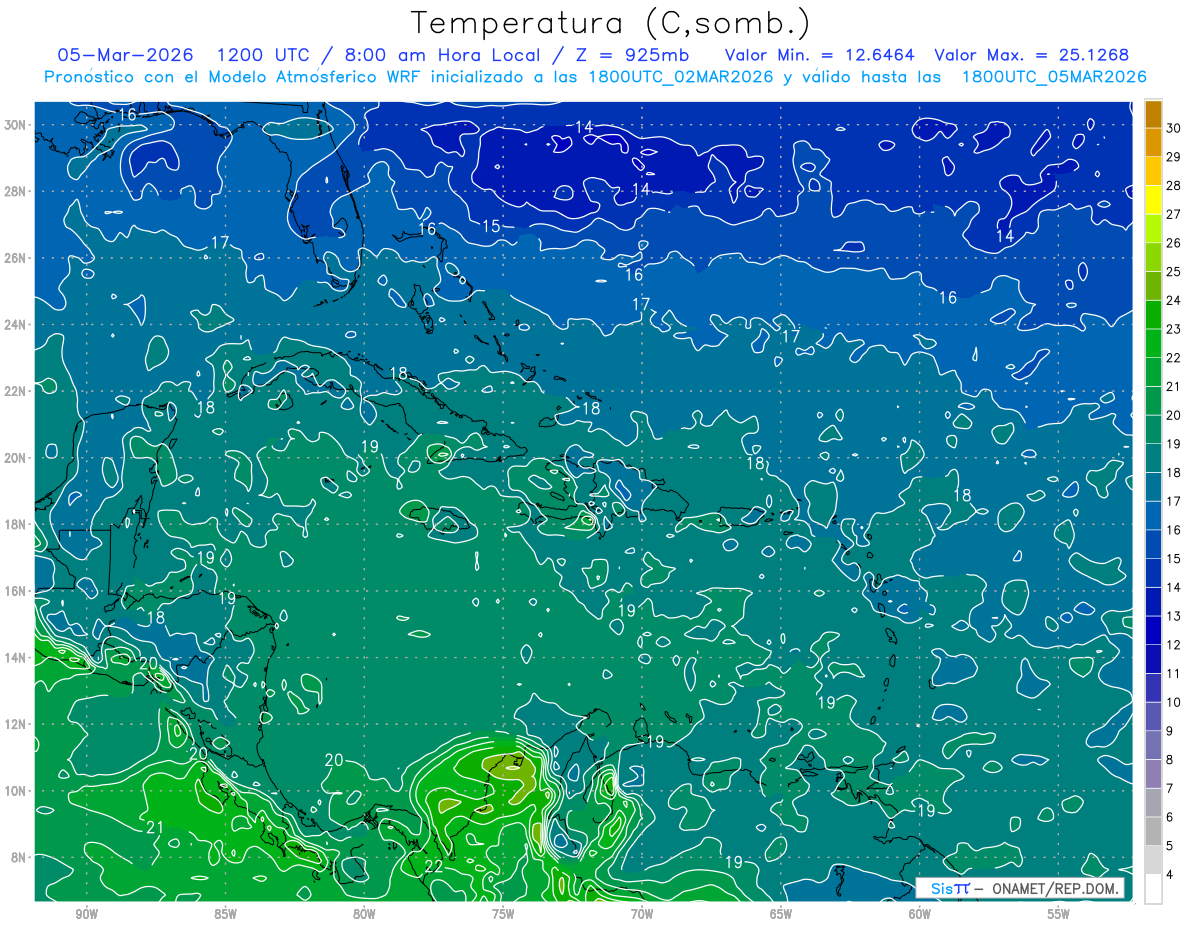1200x927 pixels.
Task: Click the gray swatch between 5 and 6
Action: pos(1153,832)
